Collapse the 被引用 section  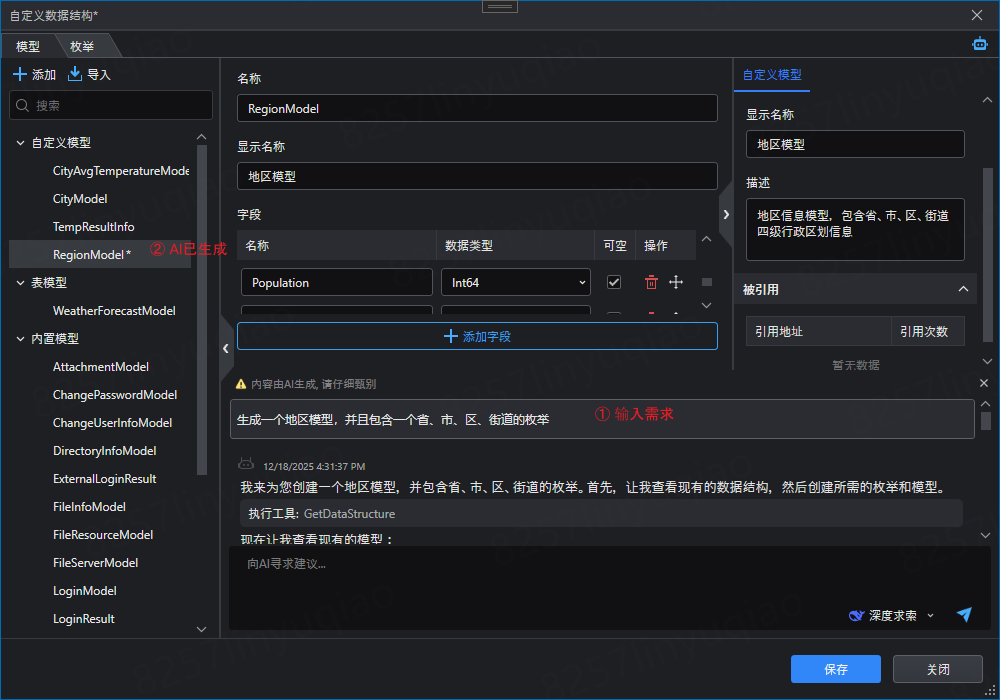pyautogui.click(x=963, y=289)
